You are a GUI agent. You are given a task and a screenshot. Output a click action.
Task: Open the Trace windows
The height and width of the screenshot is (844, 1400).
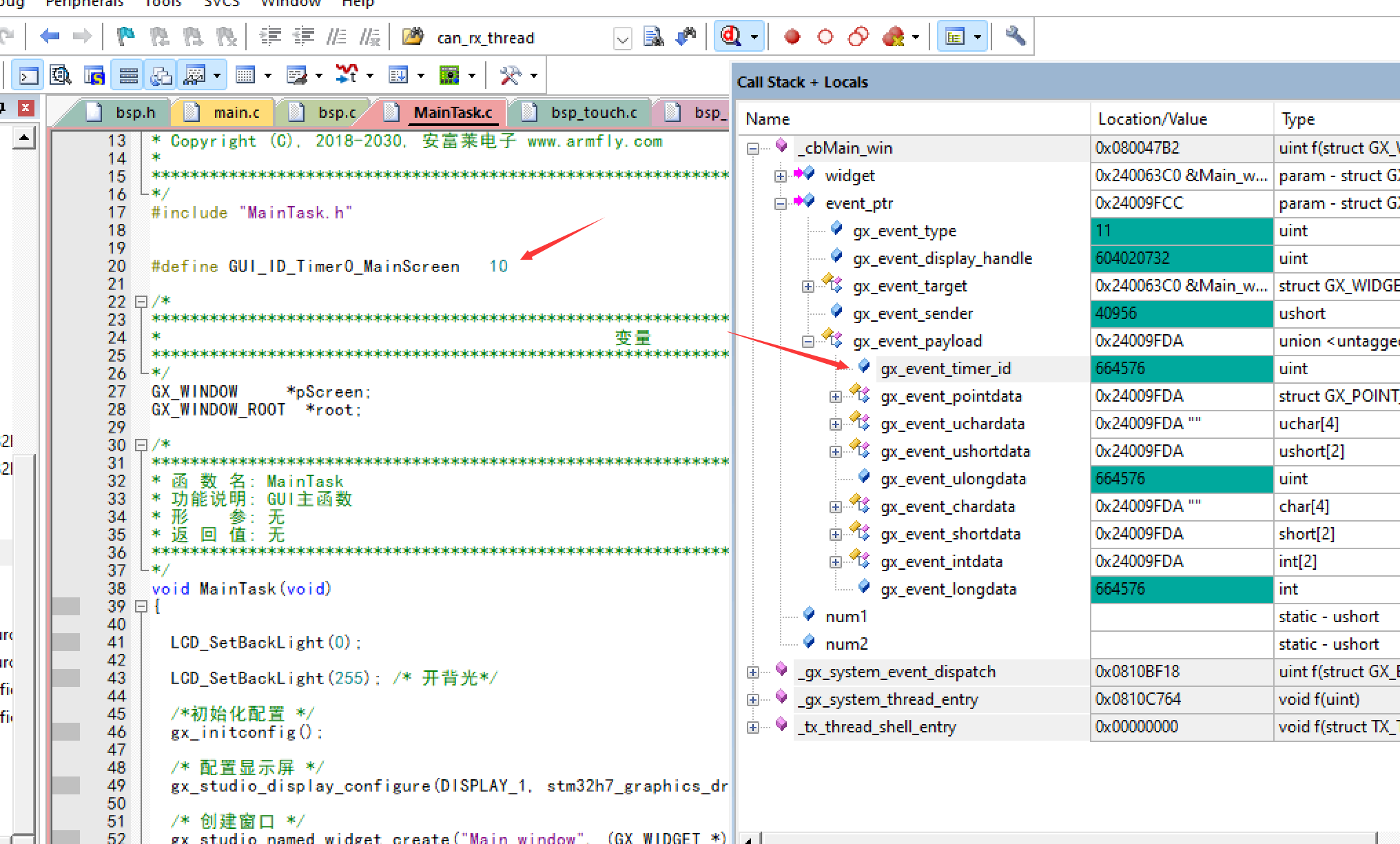click(x=398, y=75)
